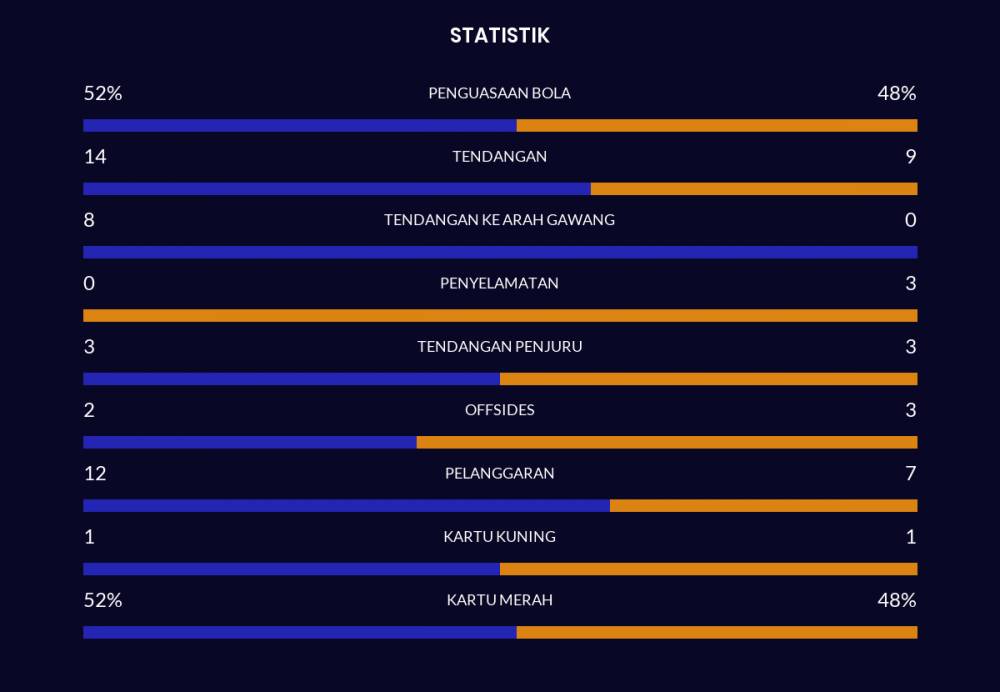Image resolution: width=1000 pixels, height=692 pixels.
Task: Click the blue TENDANGAN bar segment
Action: [x=336, y=189]
